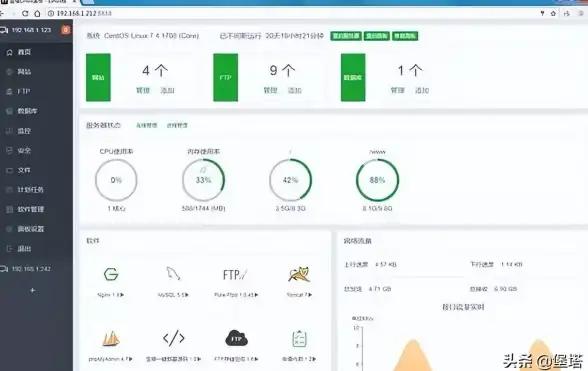588x371 pixels.
Task: Click the browser back arrow
Action: (2, 14)
